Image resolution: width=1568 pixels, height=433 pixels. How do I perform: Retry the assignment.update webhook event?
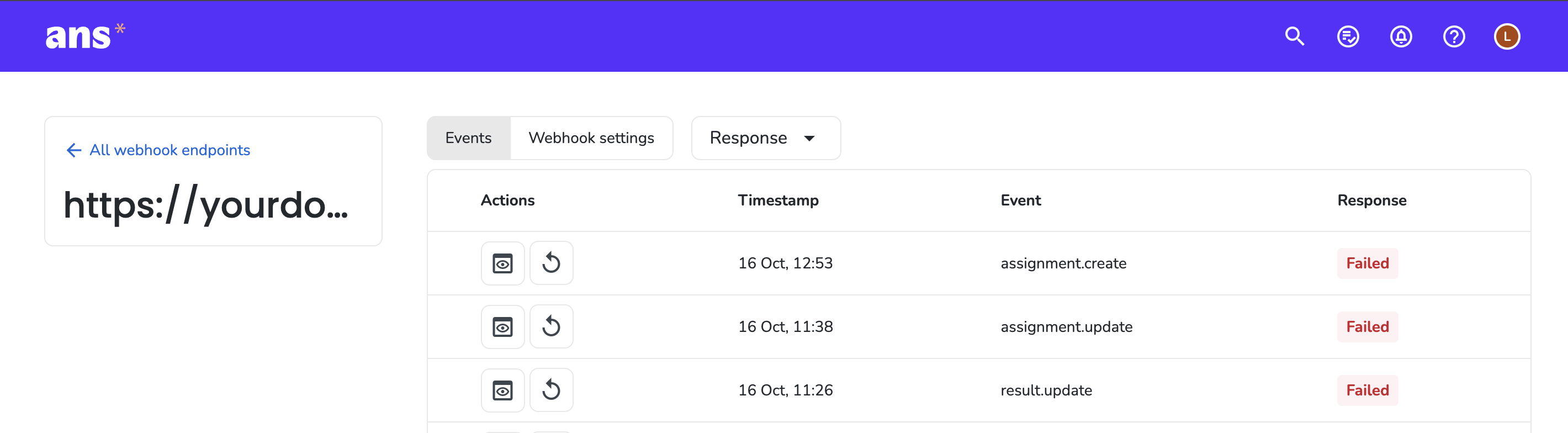(552, 326)
